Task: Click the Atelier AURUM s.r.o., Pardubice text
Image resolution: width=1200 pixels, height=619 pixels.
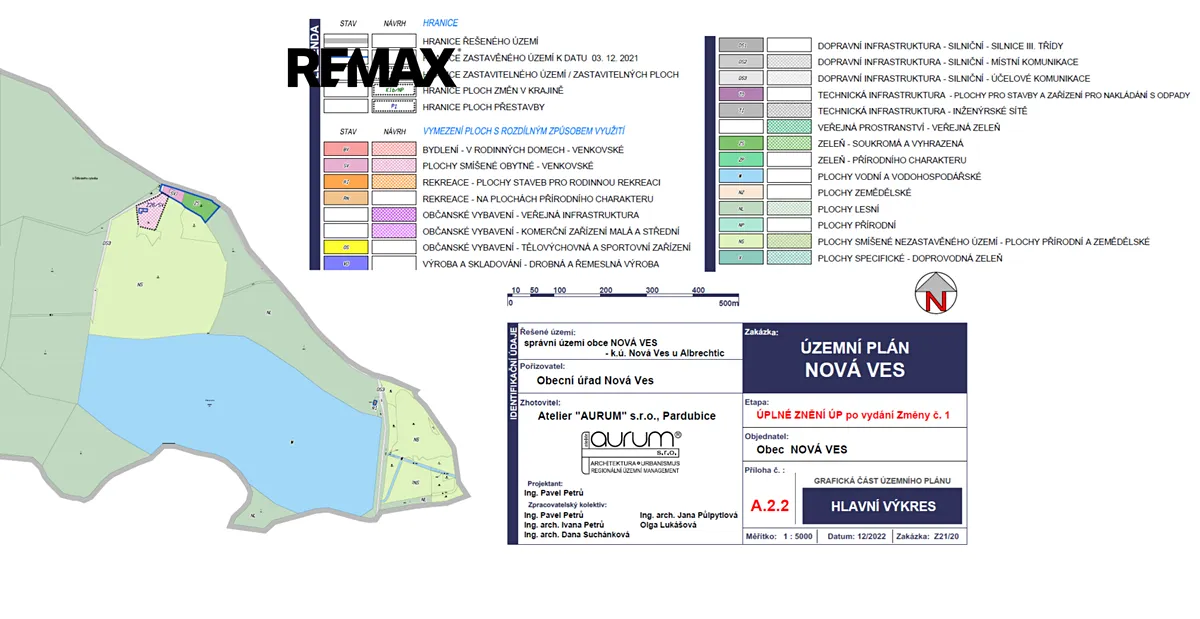Action: click(627, 416)
